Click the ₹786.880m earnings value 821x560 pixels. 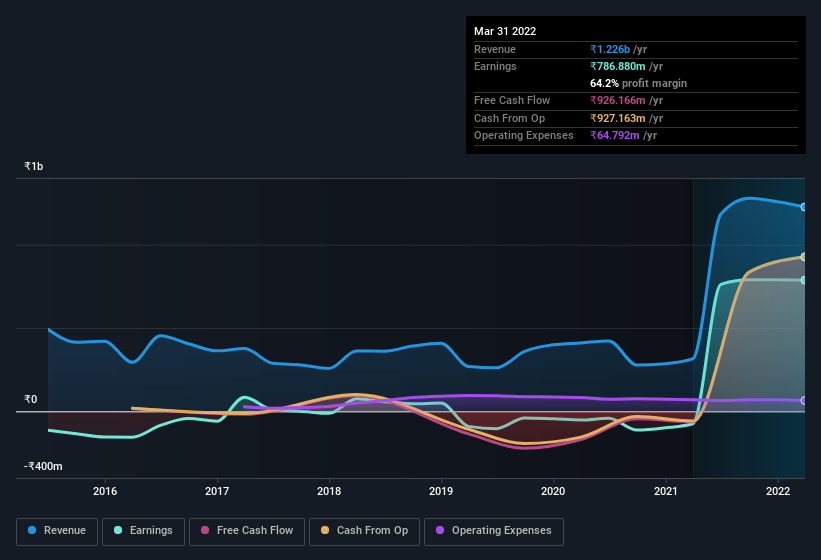(618, 66)
